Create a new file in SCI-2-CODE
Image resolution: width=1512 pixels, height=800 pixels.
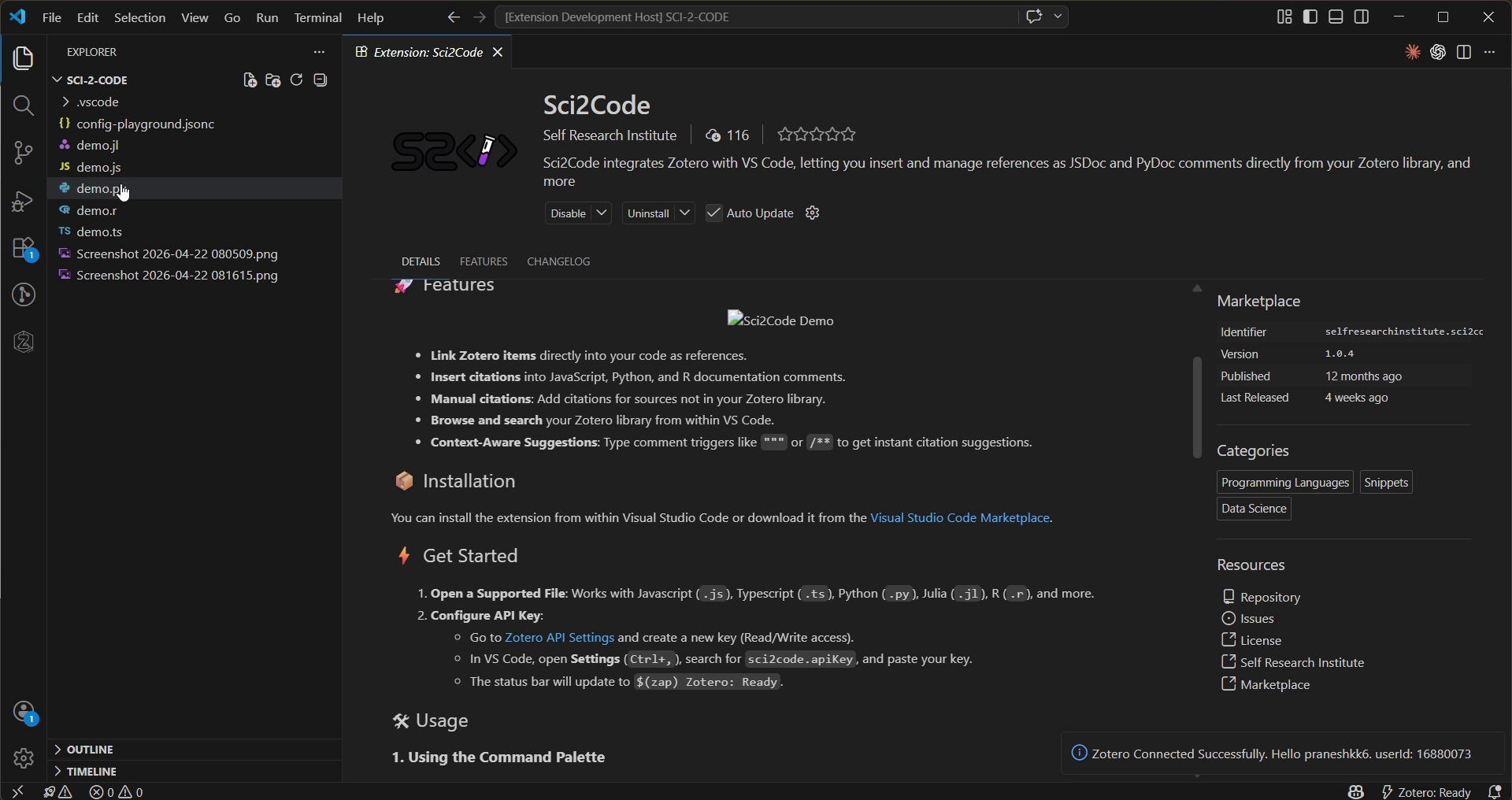pyautogui.click(x=250, y=80)
